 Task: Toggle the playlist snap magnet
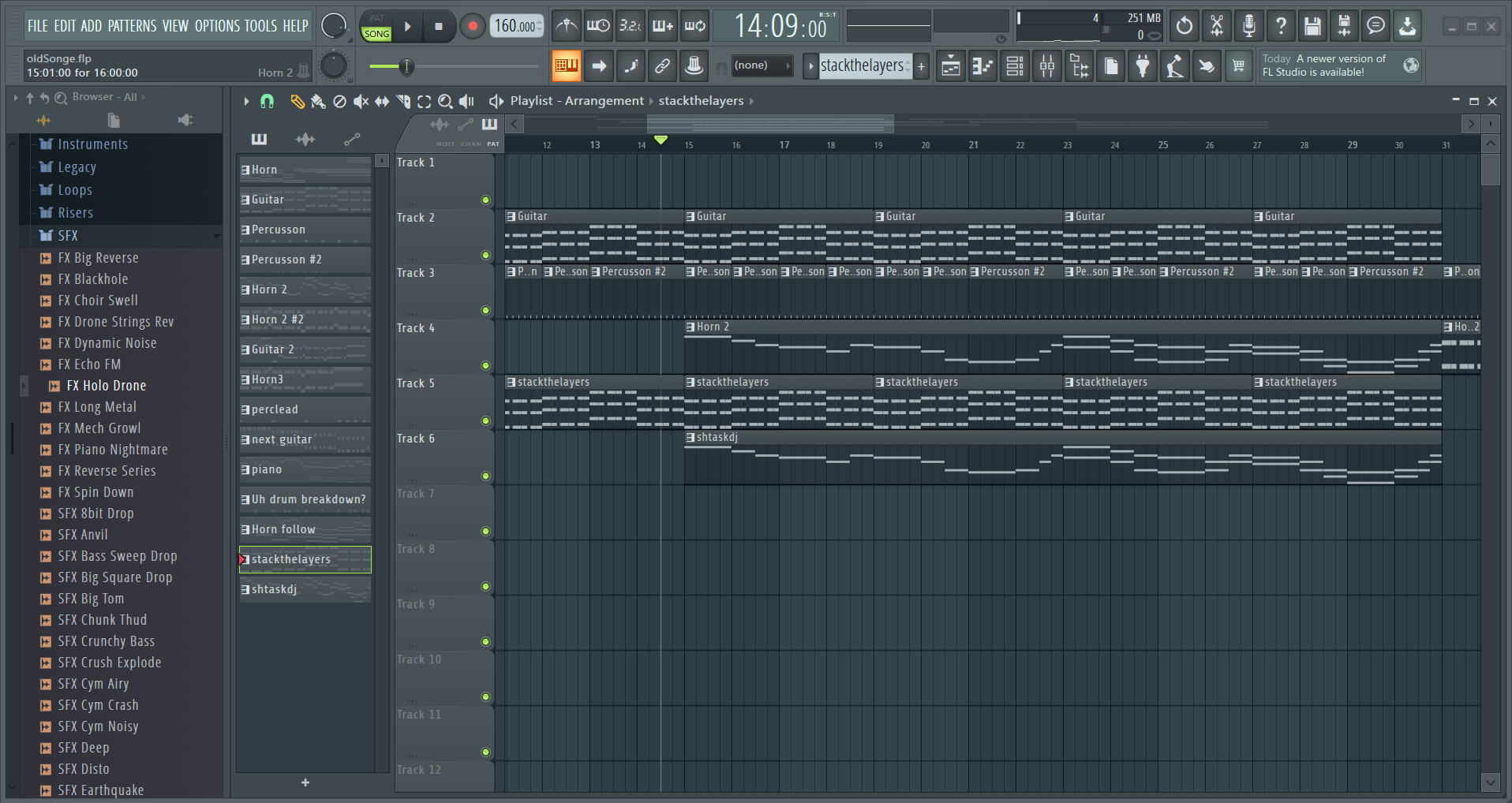(x=267, y=101)
